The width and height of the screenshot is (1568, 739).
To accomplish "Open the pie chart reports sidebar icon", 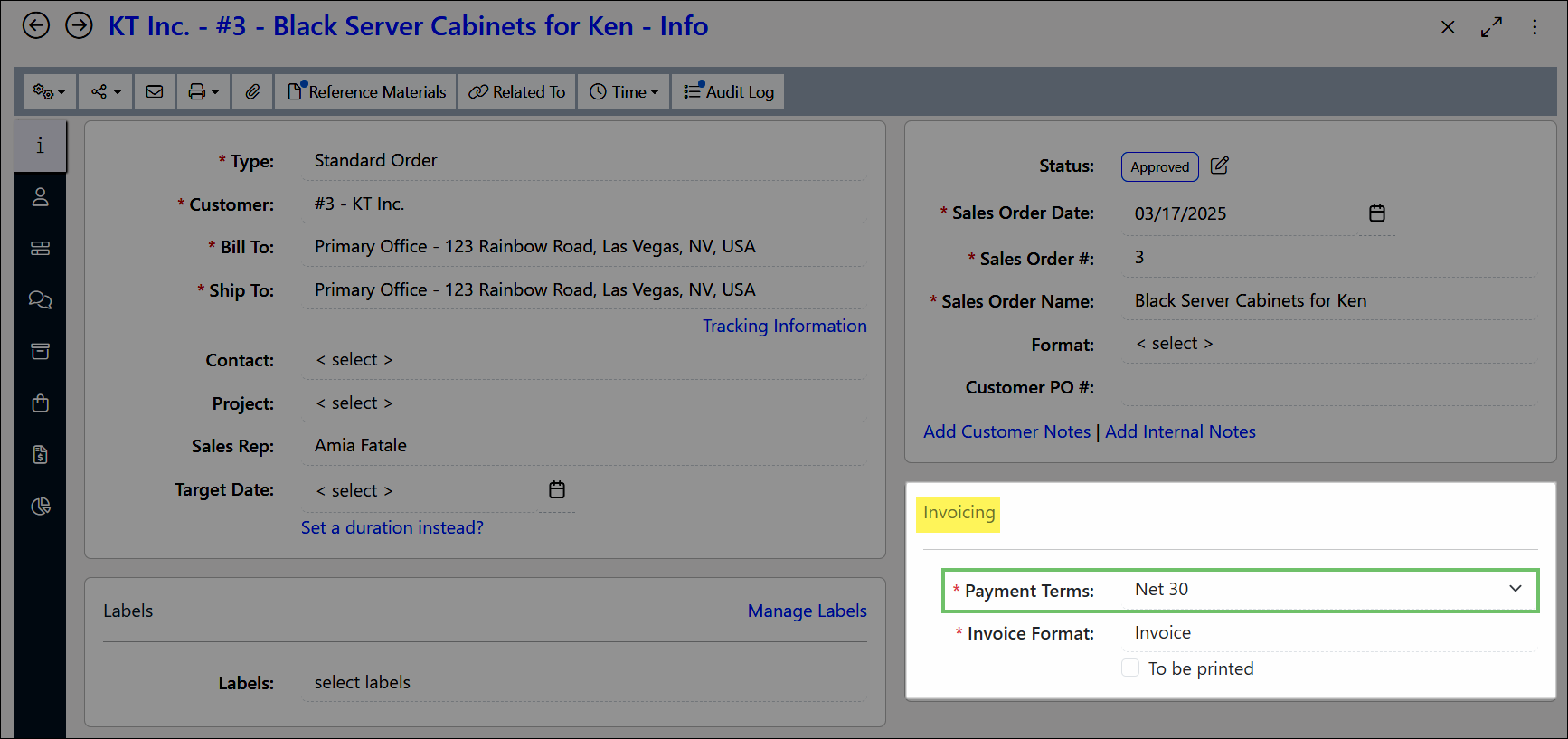I will click(x=40, y=506).
